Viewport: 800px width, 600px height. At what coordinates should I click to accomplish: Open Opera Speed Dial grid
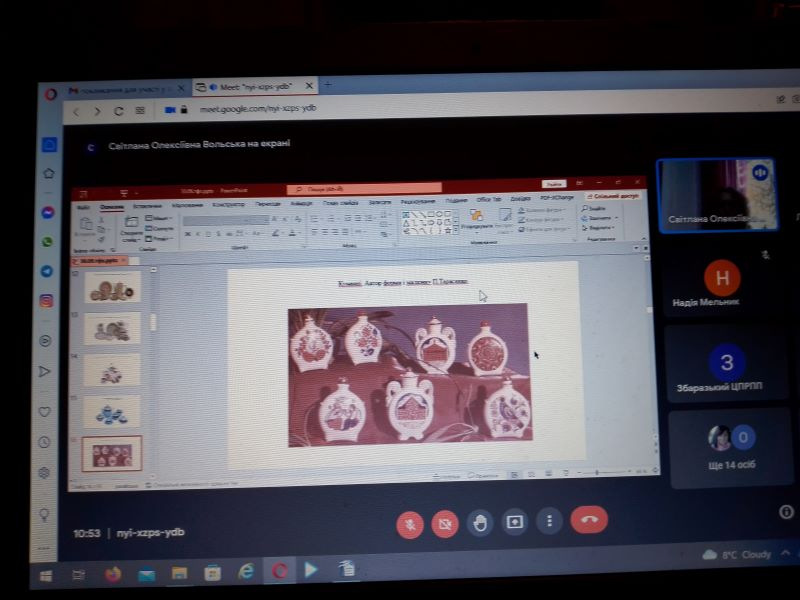point(140,110)
